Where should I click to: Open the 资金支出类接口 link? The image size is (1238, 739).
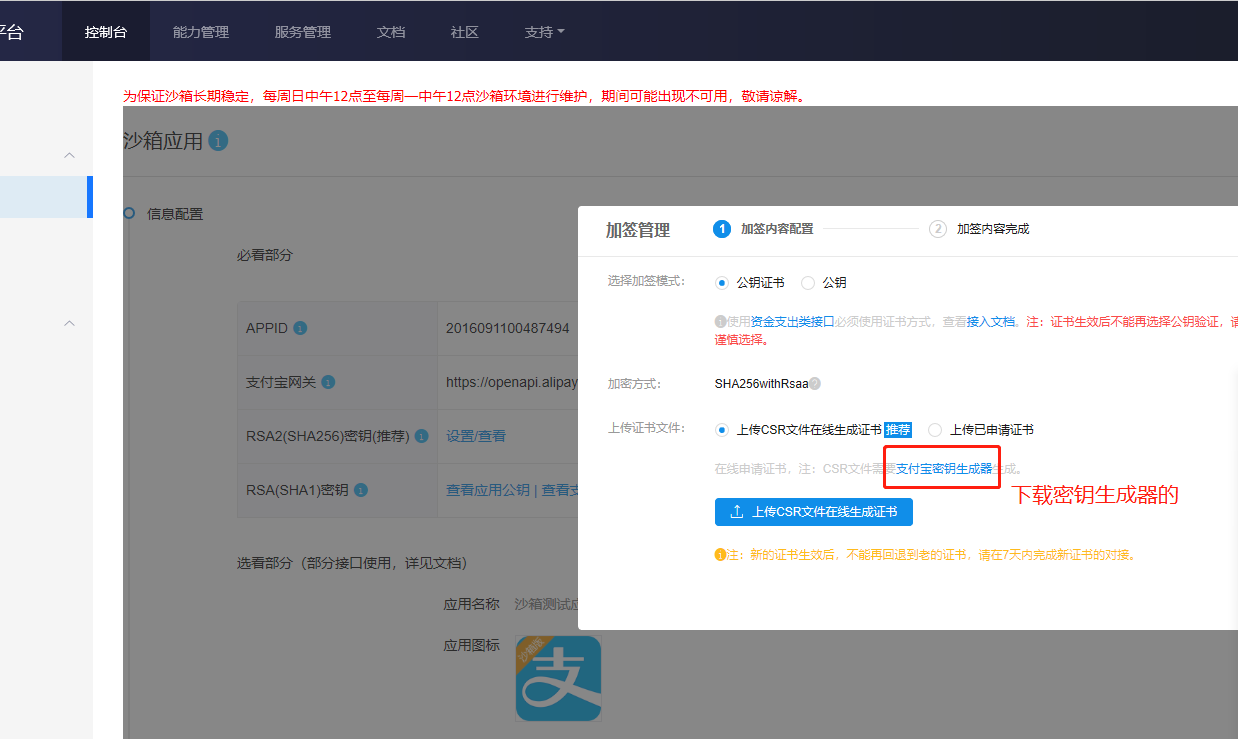tap(792, 322)
